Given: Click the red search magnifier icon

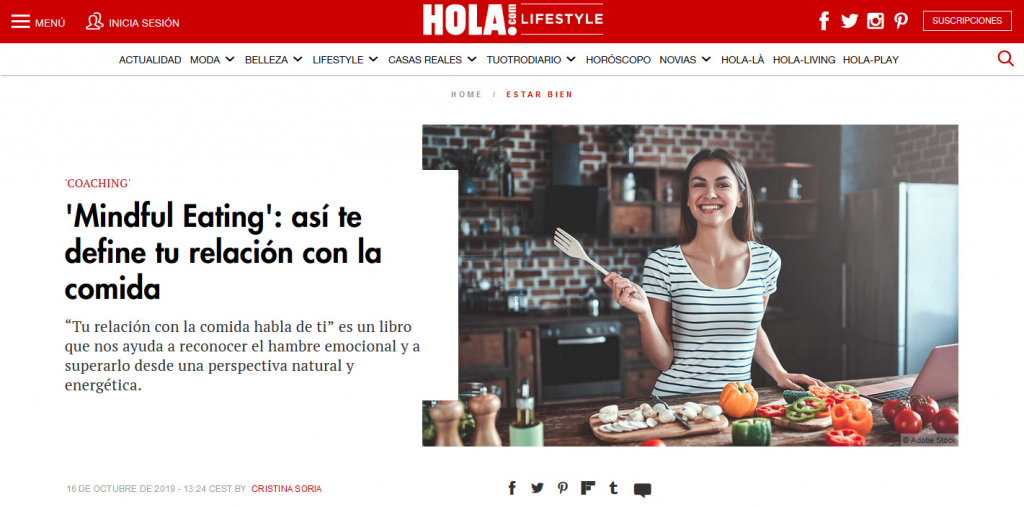Looking at the screenshot, I should coord(1005,59).
